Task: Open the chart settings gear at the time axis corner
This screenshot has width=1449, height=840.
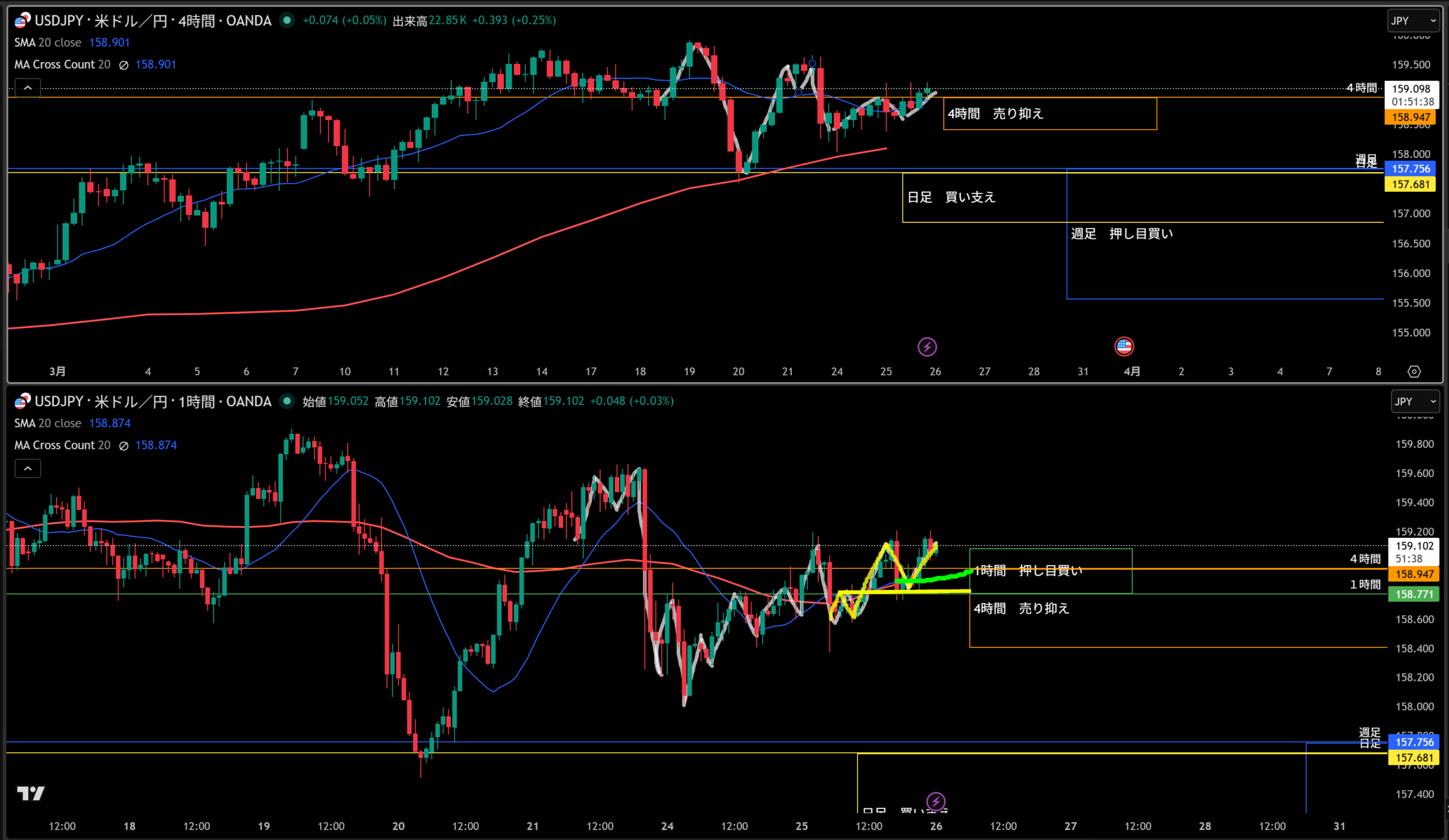Action: 1414,371
